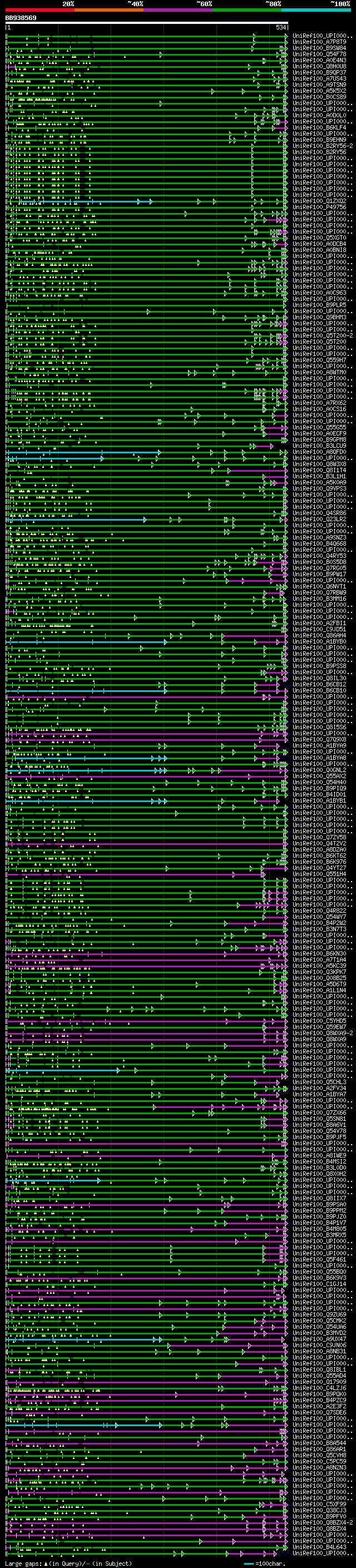The width and height of the screenshot is (356, 1568).
Task: Select label UniRef100_Q4SR86
Action: [319, 512]
